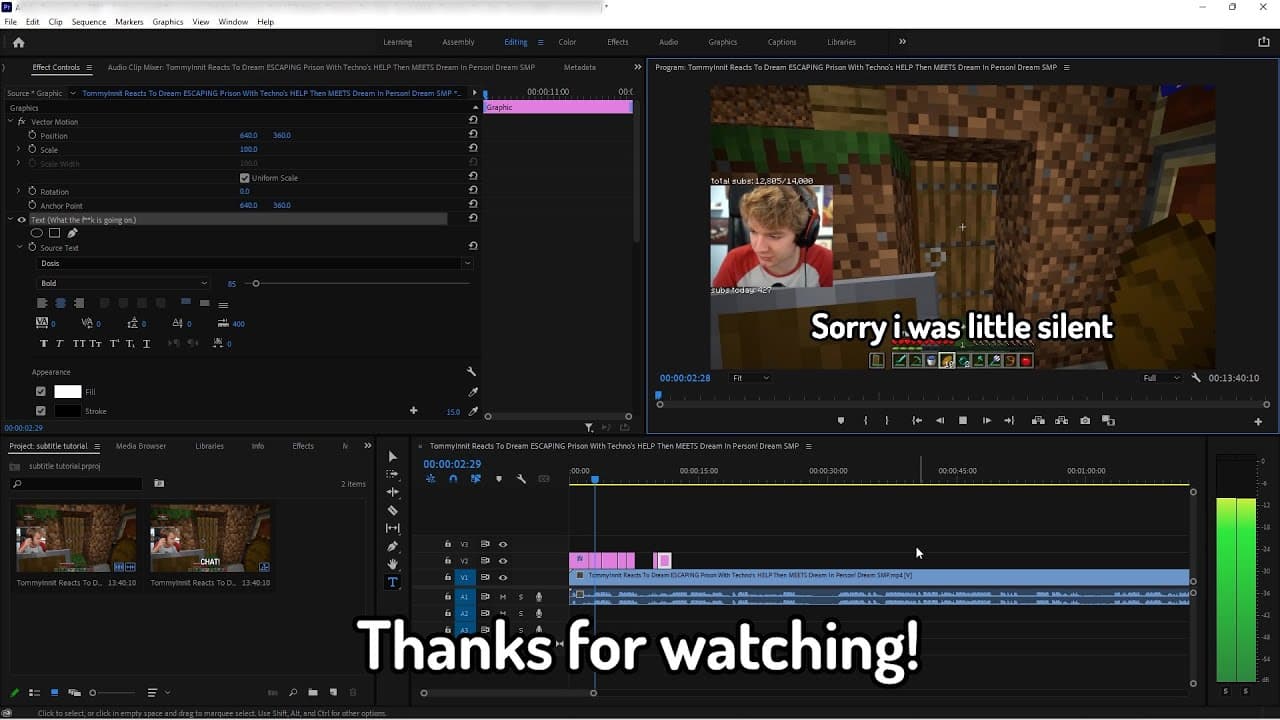Select the Hand tool

click(x=392, y=564)
